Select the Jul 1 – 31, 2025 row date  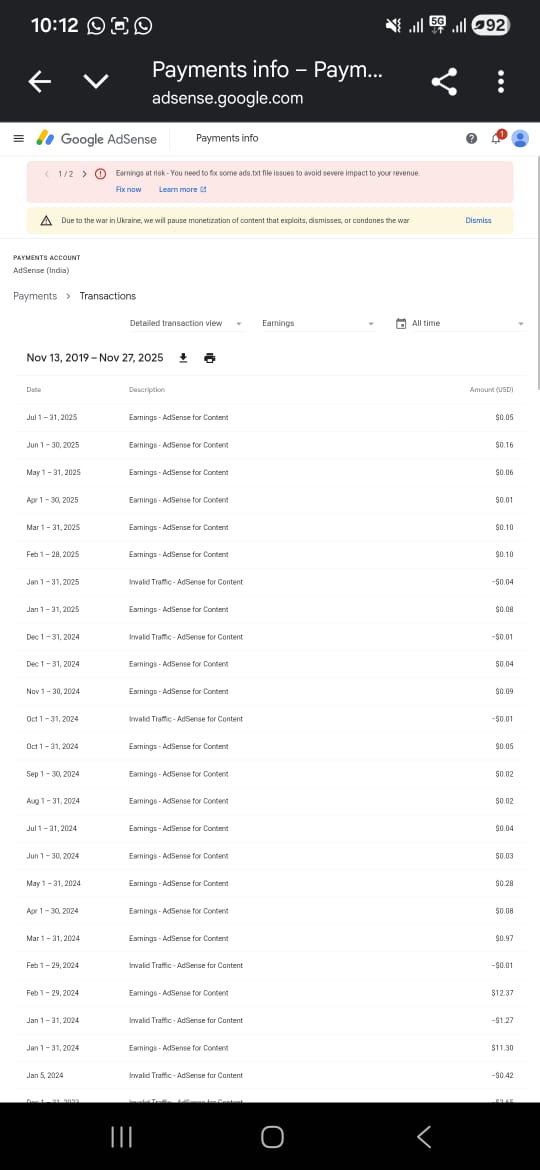tap(51, 417)
